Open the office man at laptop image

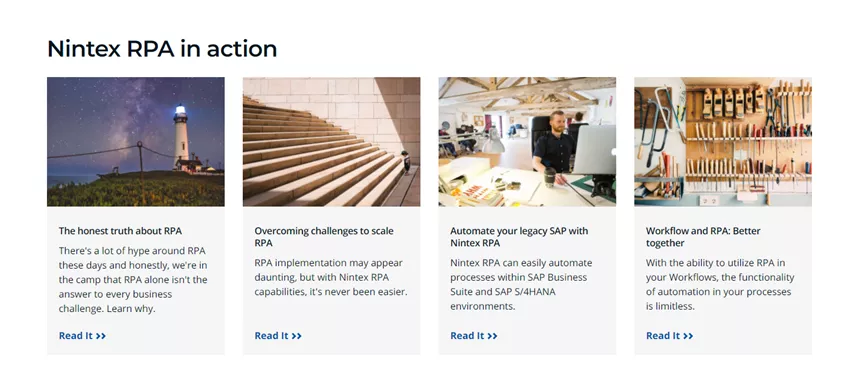click(527, 141)
